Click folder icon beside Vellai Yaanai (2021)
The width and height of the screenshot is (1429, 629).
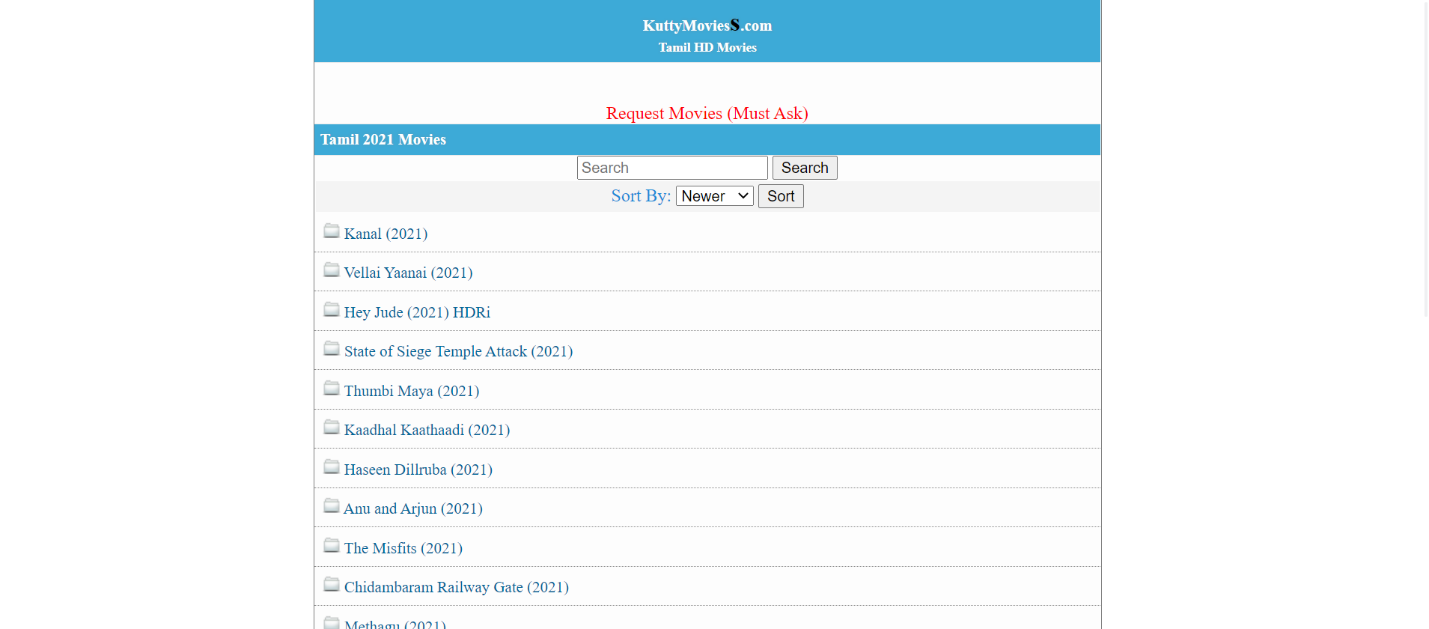pyautogui.click(x=331, y=270)
